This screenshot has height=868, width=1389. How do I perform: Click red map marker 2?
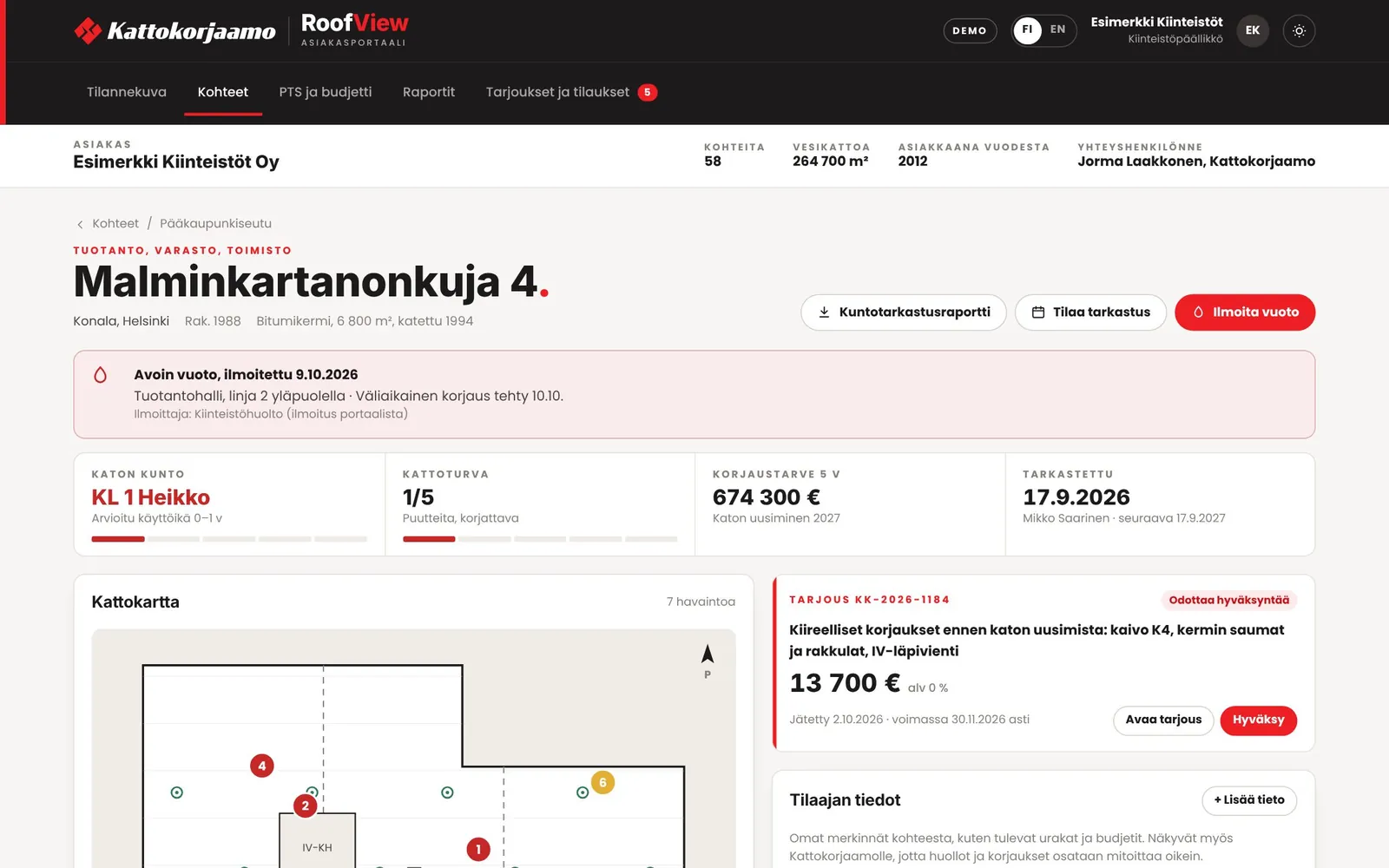[305, 806]
